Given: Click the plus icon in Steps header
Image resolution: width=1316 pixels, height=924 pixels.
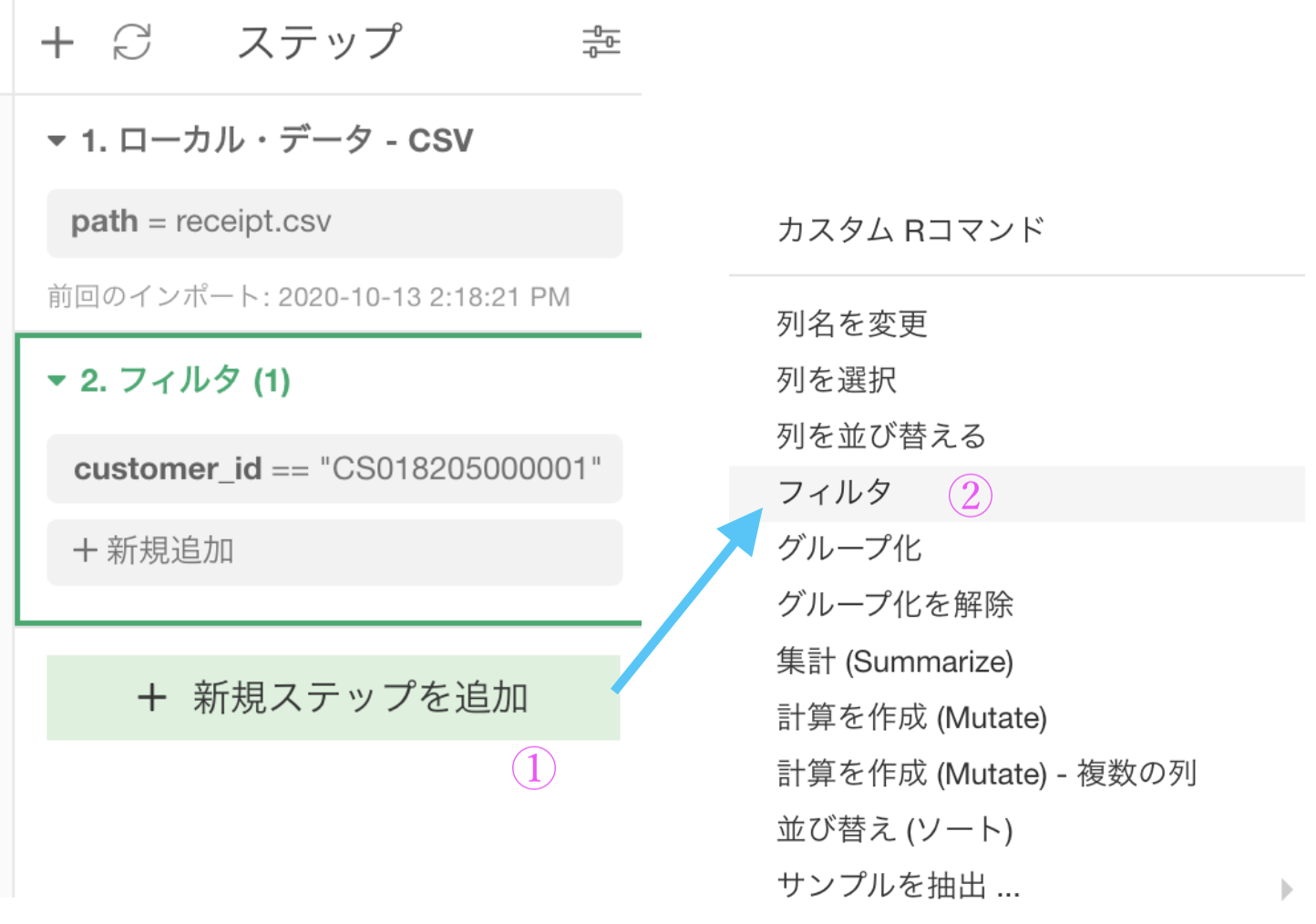Looking at the screenshot, I should [x=57, y=42].
